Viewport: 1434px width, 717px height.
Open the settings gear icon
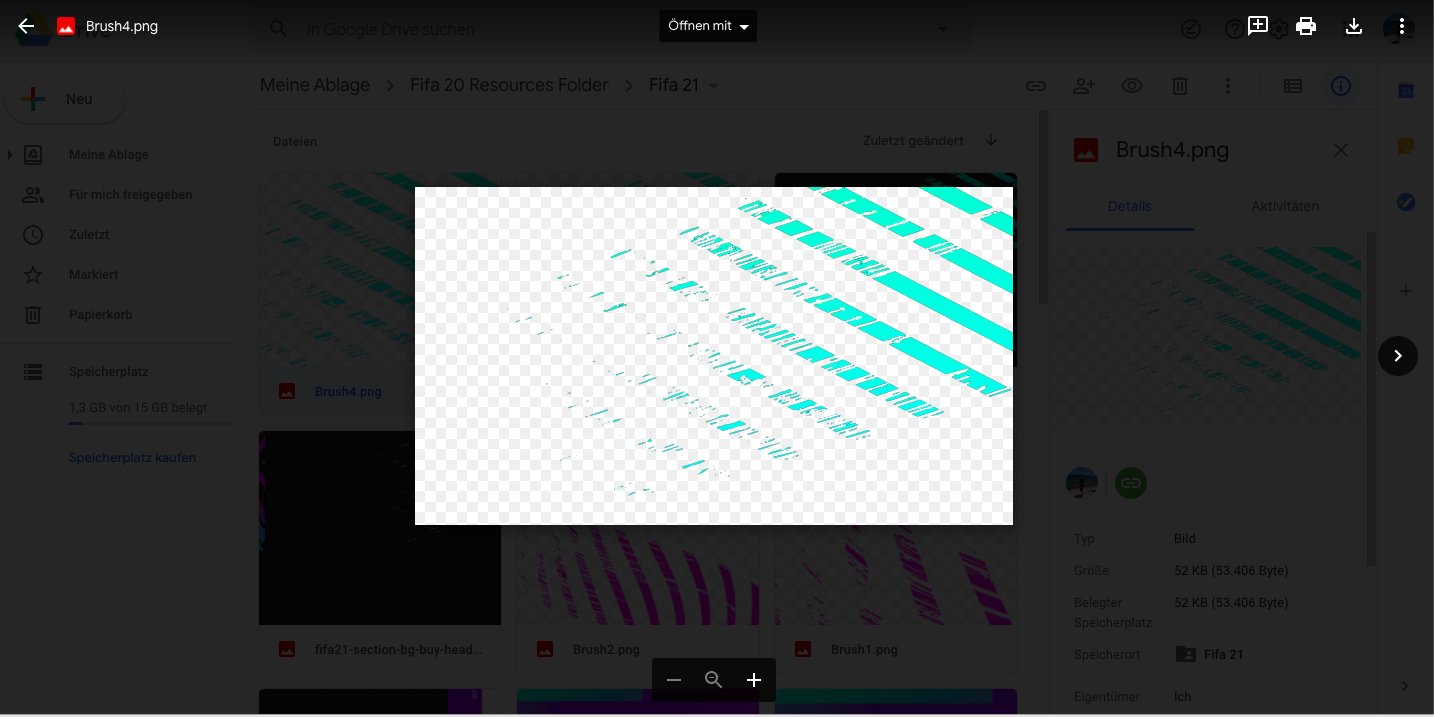[1281, 30]
